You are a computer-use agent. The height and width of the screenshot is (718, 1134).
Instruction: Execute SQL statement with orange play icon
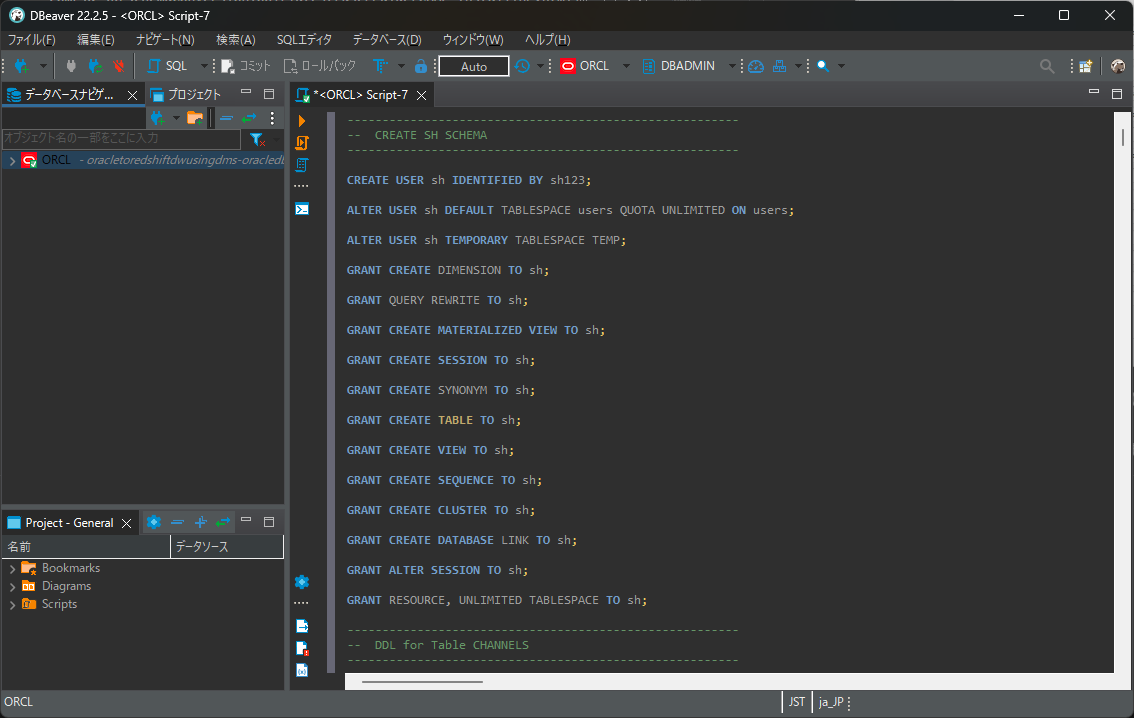[302, 121]
